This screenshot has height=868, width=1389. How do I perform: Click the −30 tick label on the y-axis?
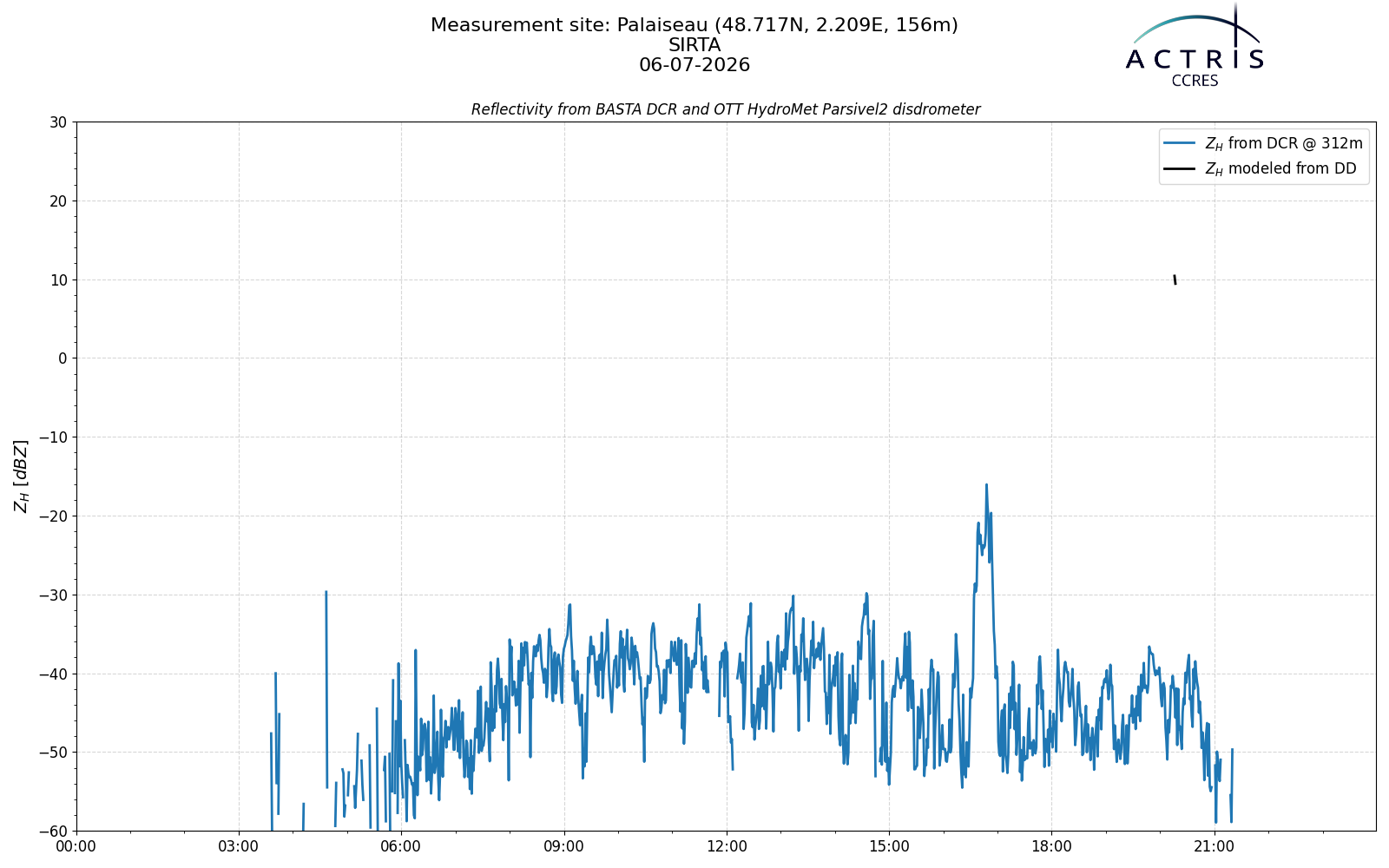click(x=52, y=595)
